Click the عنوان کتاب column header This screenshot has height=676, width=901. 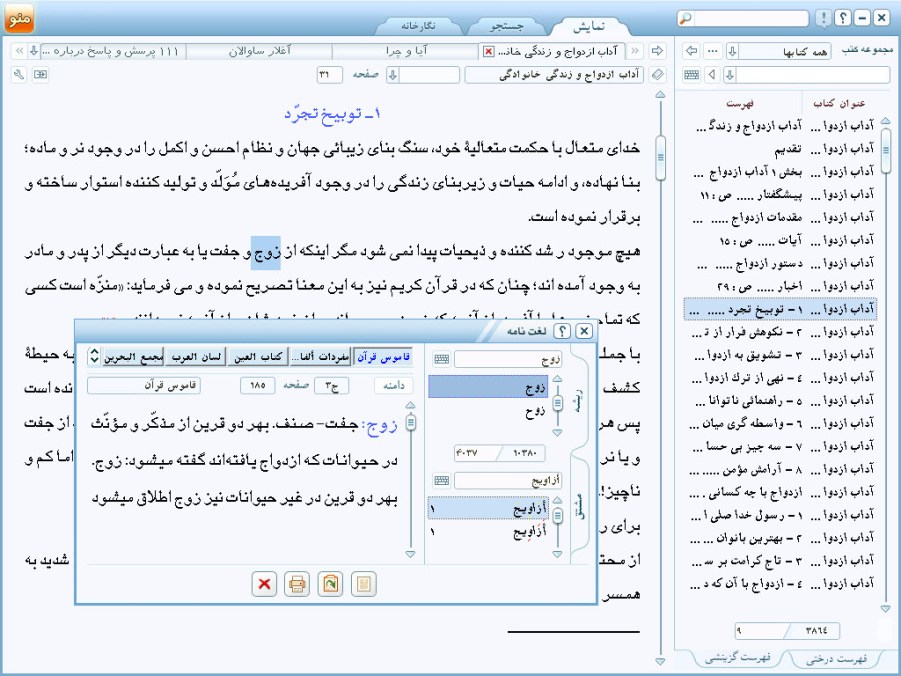tap(838, 103)
